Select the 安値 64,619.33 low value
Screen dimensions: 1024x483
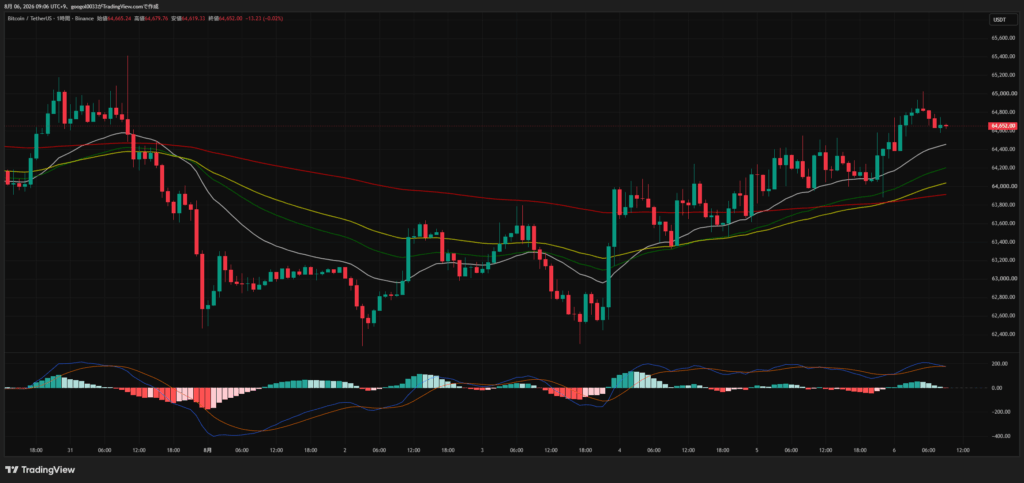(x=189, y=19)
